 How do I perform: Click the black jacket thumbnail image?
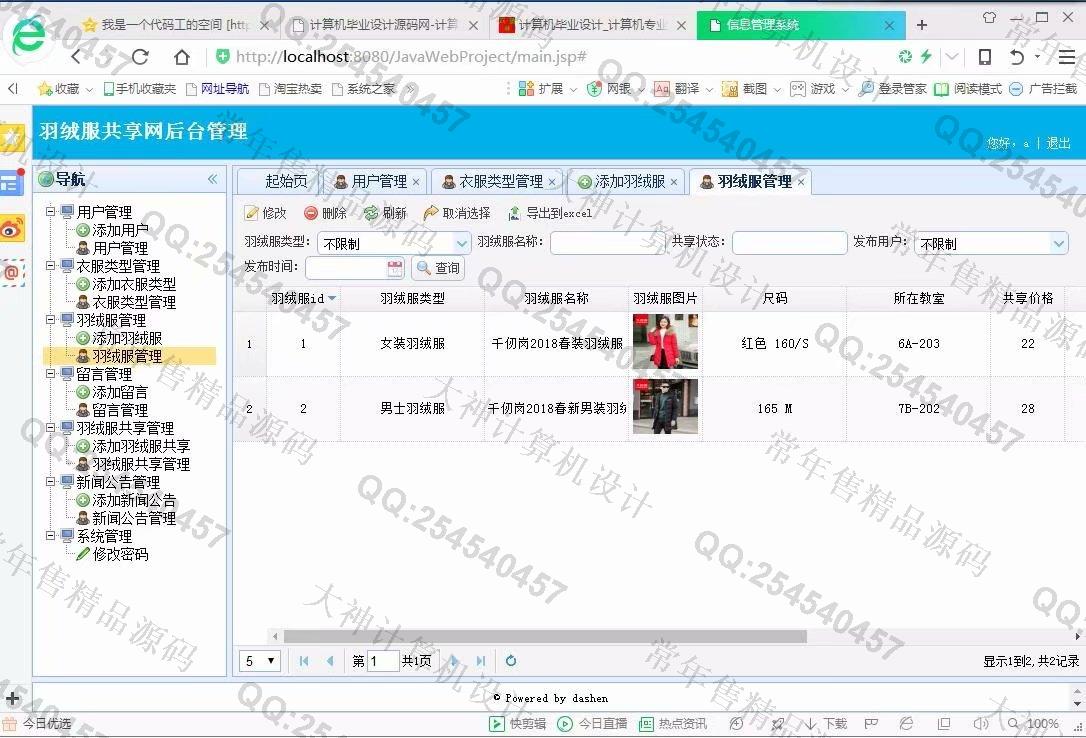(665, 406)
